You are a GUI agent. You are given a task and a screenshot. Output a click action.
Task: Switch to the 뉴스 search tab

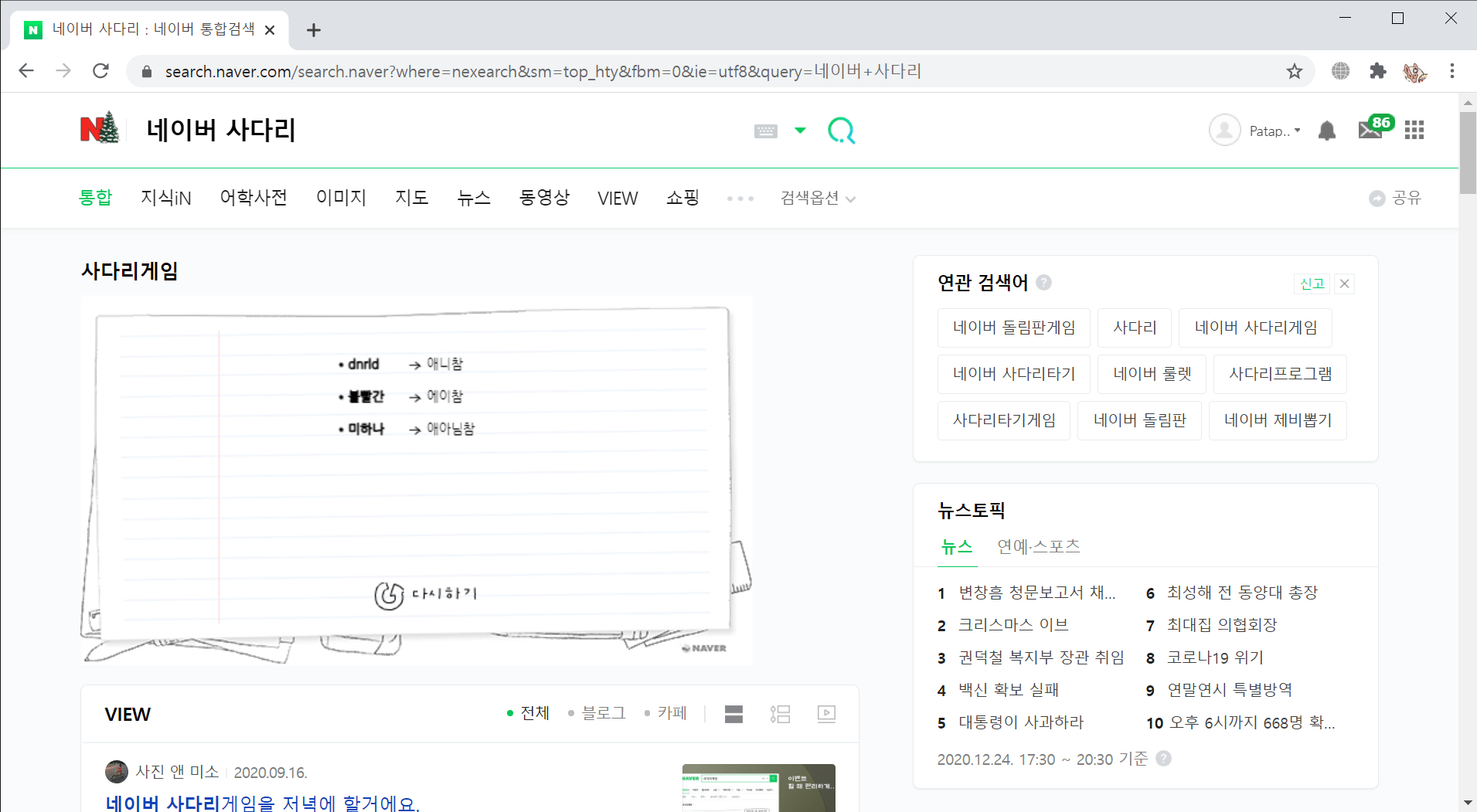474,198
